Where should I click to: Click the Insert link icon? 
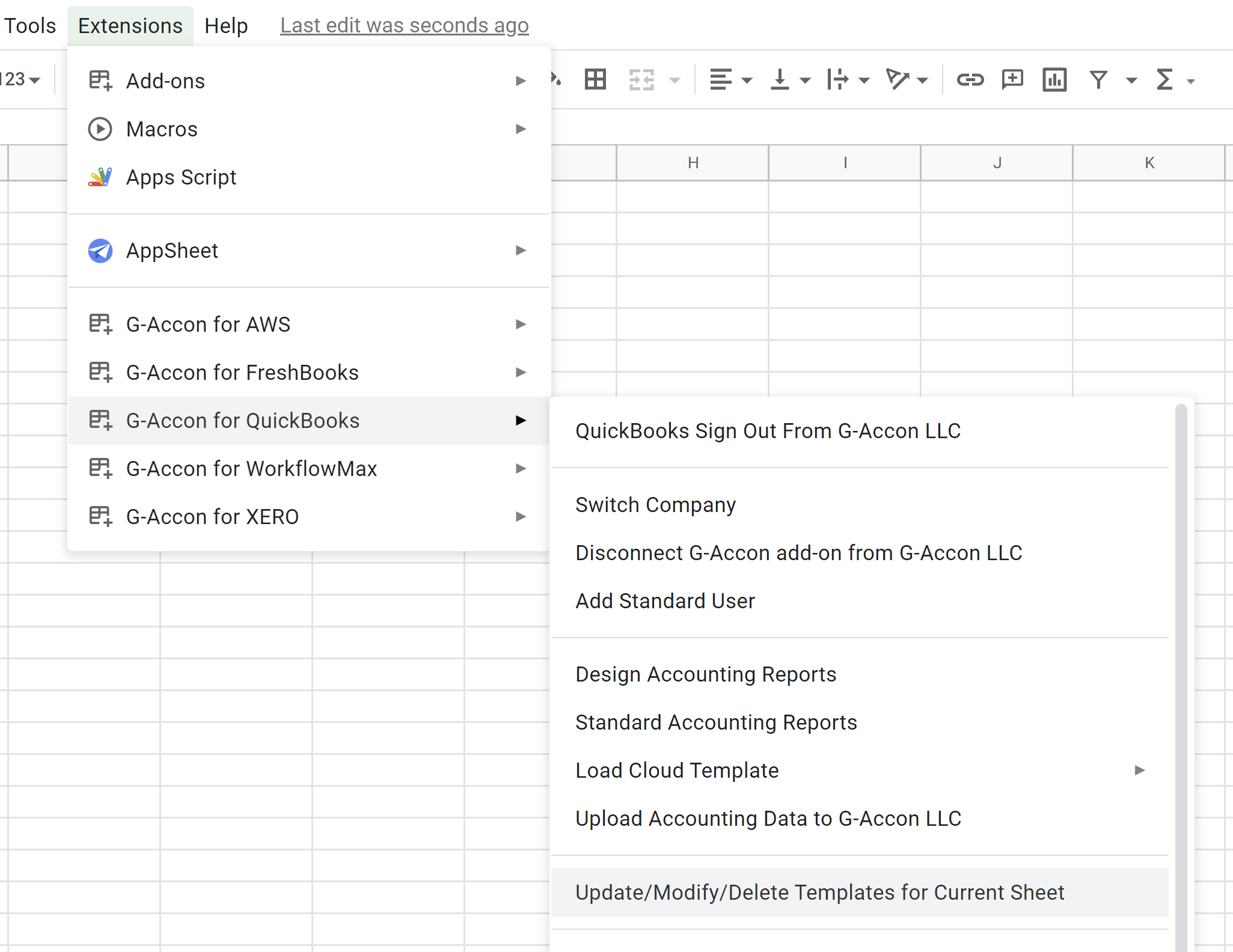click(x=970, y=79)
